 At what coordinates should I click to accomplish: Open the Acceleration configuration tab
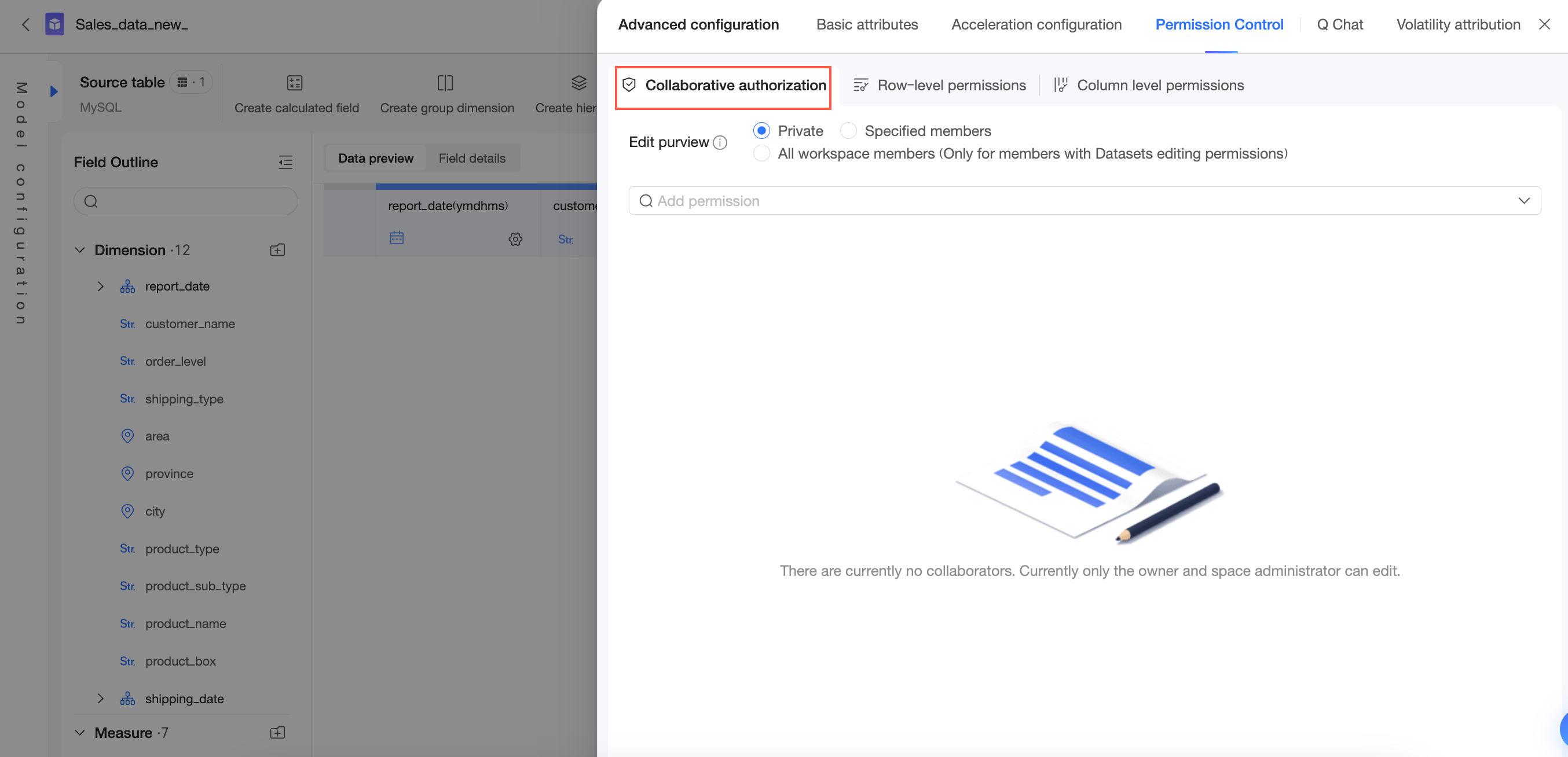click(x=1036, y=24)
